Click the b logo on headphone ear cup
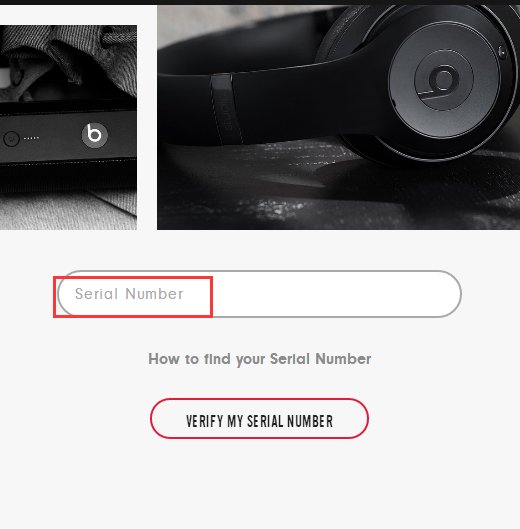Screen dimensions: 520x529 point(439,82)
